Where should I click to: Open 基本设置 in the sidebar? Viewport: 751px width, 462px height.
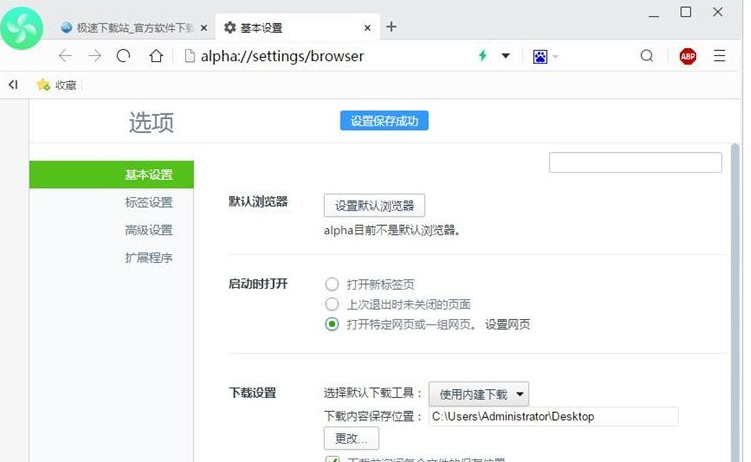pyautogui.click(x=112, y=175)
